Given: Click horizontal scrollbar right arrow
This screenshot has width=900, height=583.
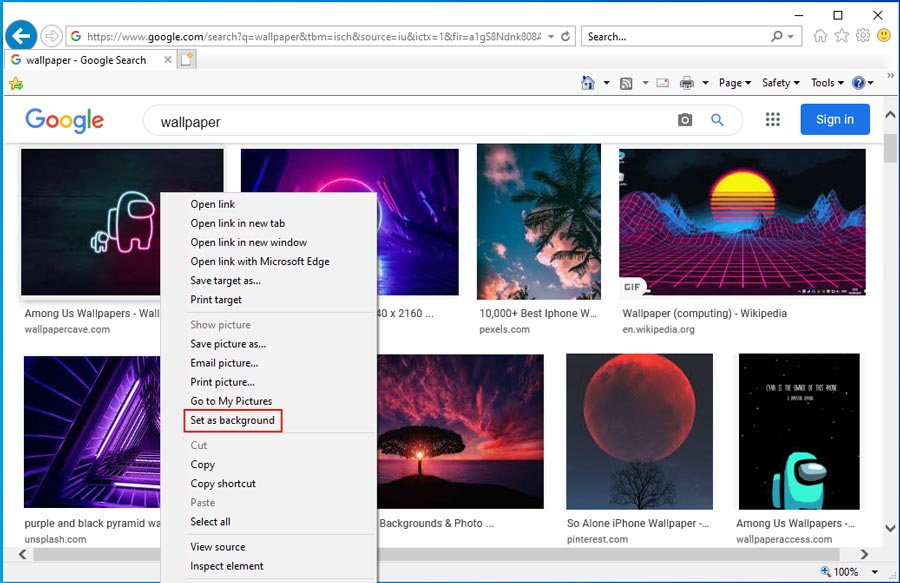Looking at the screenshot, I should [864, 554].
